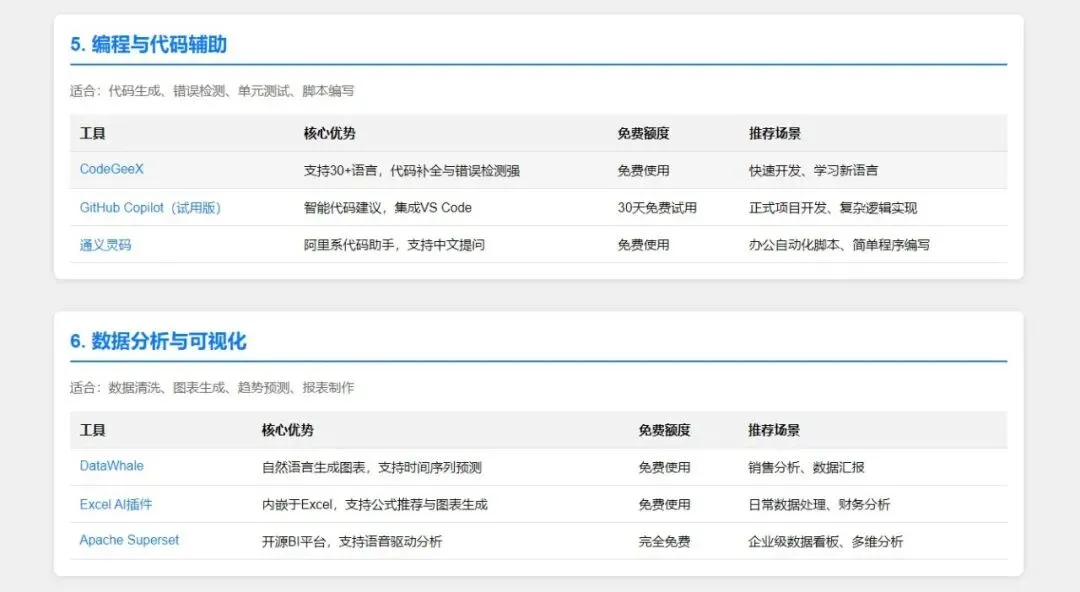Click cell 智能代码建议，集成VS Code
The height and width of the screenshot is (592, 1080).
point(387,207)
